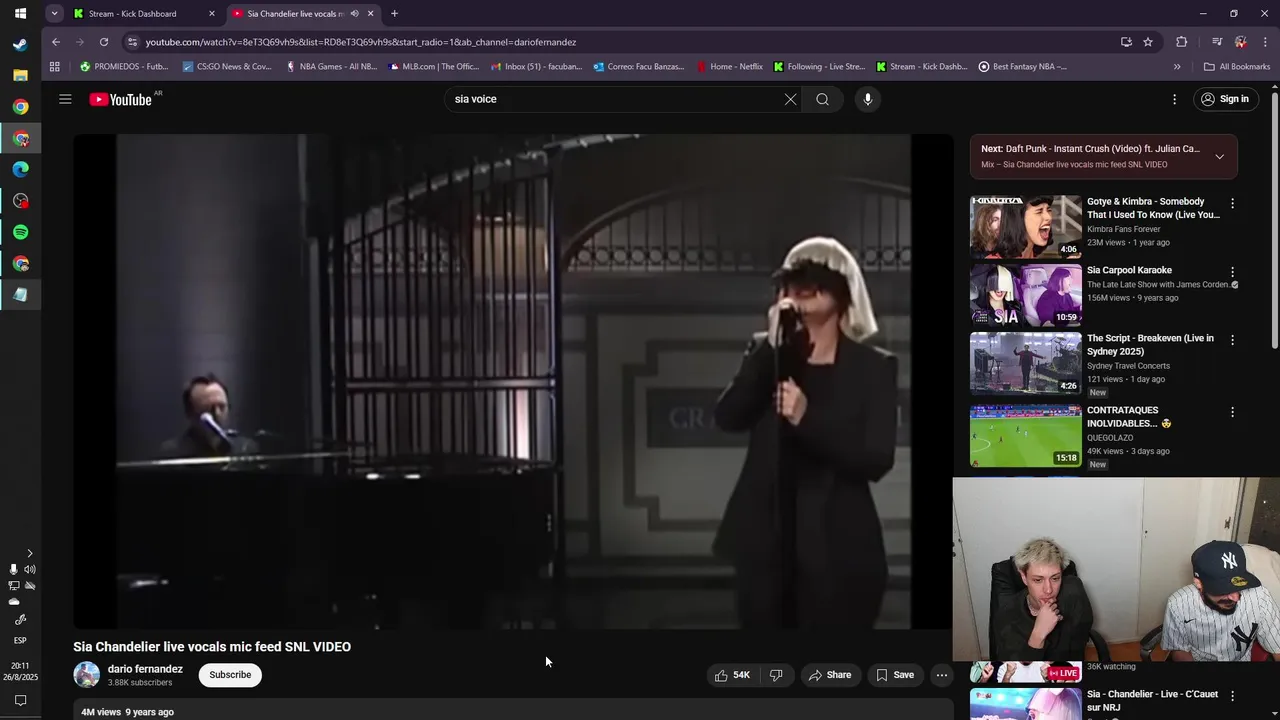Open Sia Carpool Karaoke video title

[1129, 270]
